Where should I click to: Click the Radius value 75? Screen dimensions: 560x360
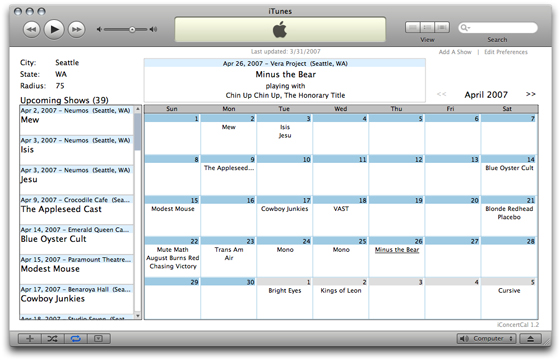pos(60,86)
